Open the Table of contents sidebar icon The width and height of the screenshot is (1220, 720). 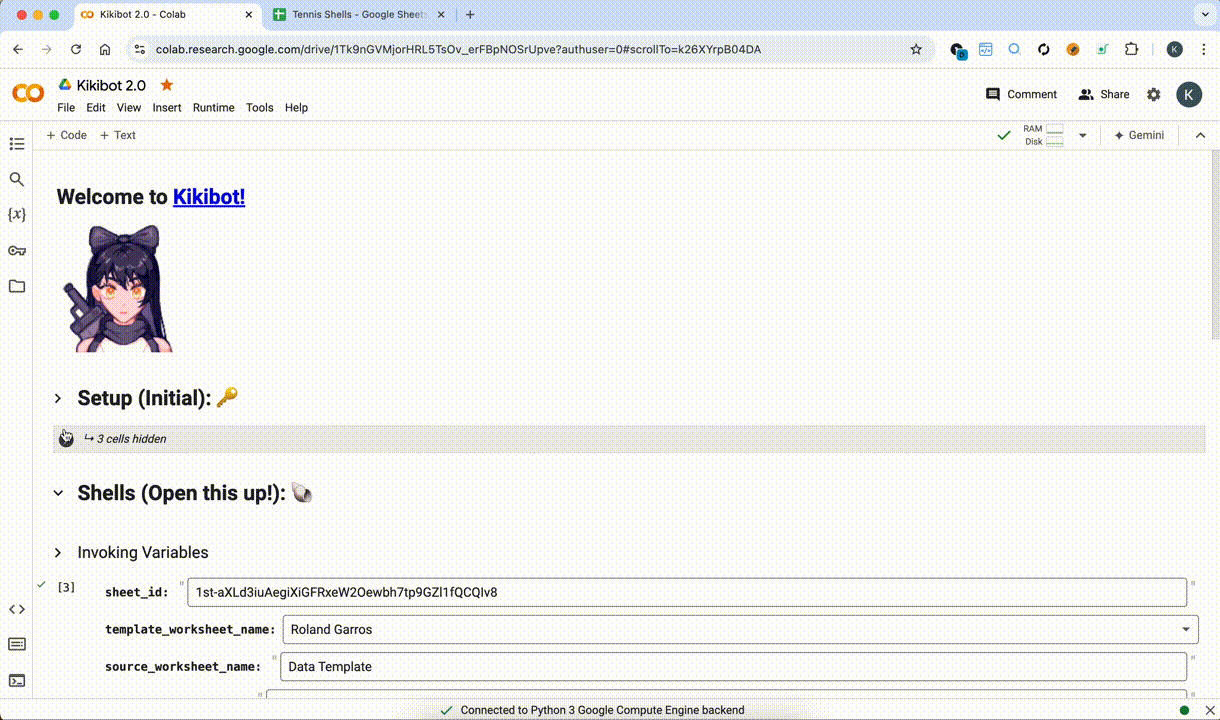[16, 144]
